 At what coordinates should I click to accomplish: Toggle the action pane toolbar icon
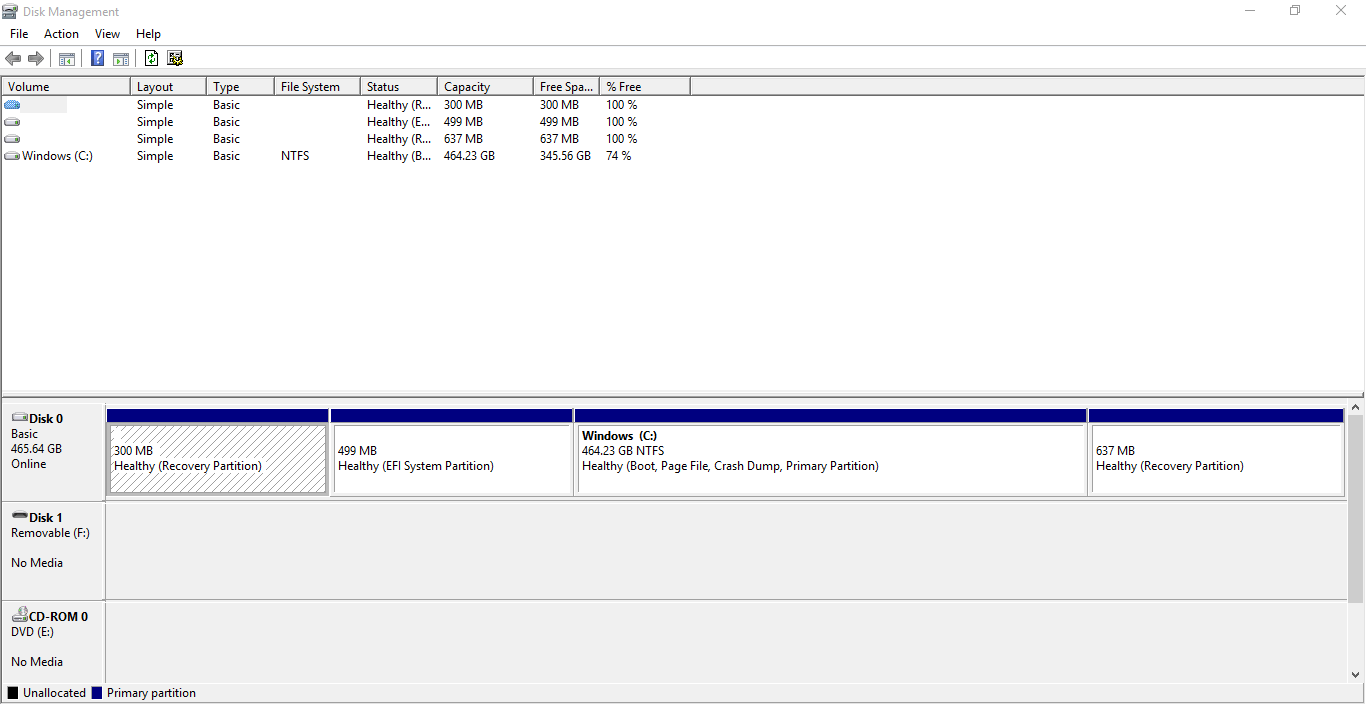click(121, 58)
